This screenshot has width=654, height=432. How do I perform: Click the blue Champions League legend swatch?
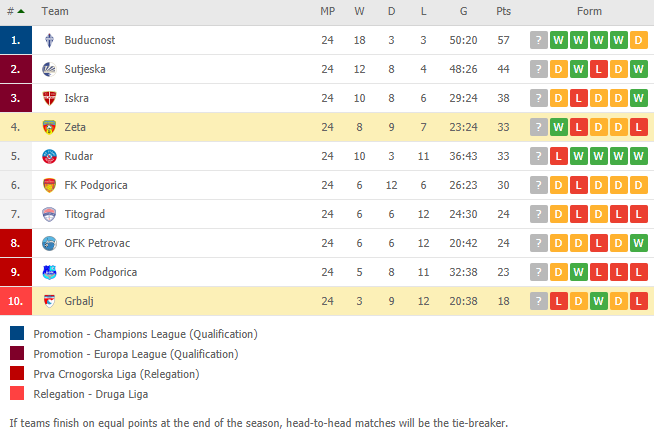point(17,334)
